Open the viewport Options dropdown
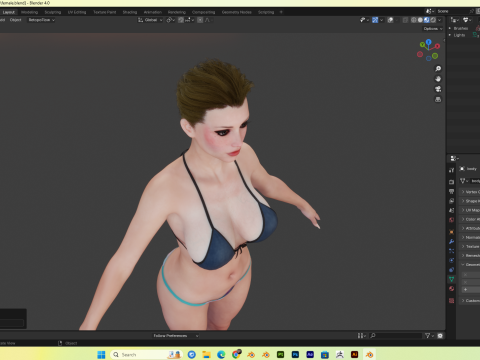Screen dimensions: 480x360 (433, 29)
